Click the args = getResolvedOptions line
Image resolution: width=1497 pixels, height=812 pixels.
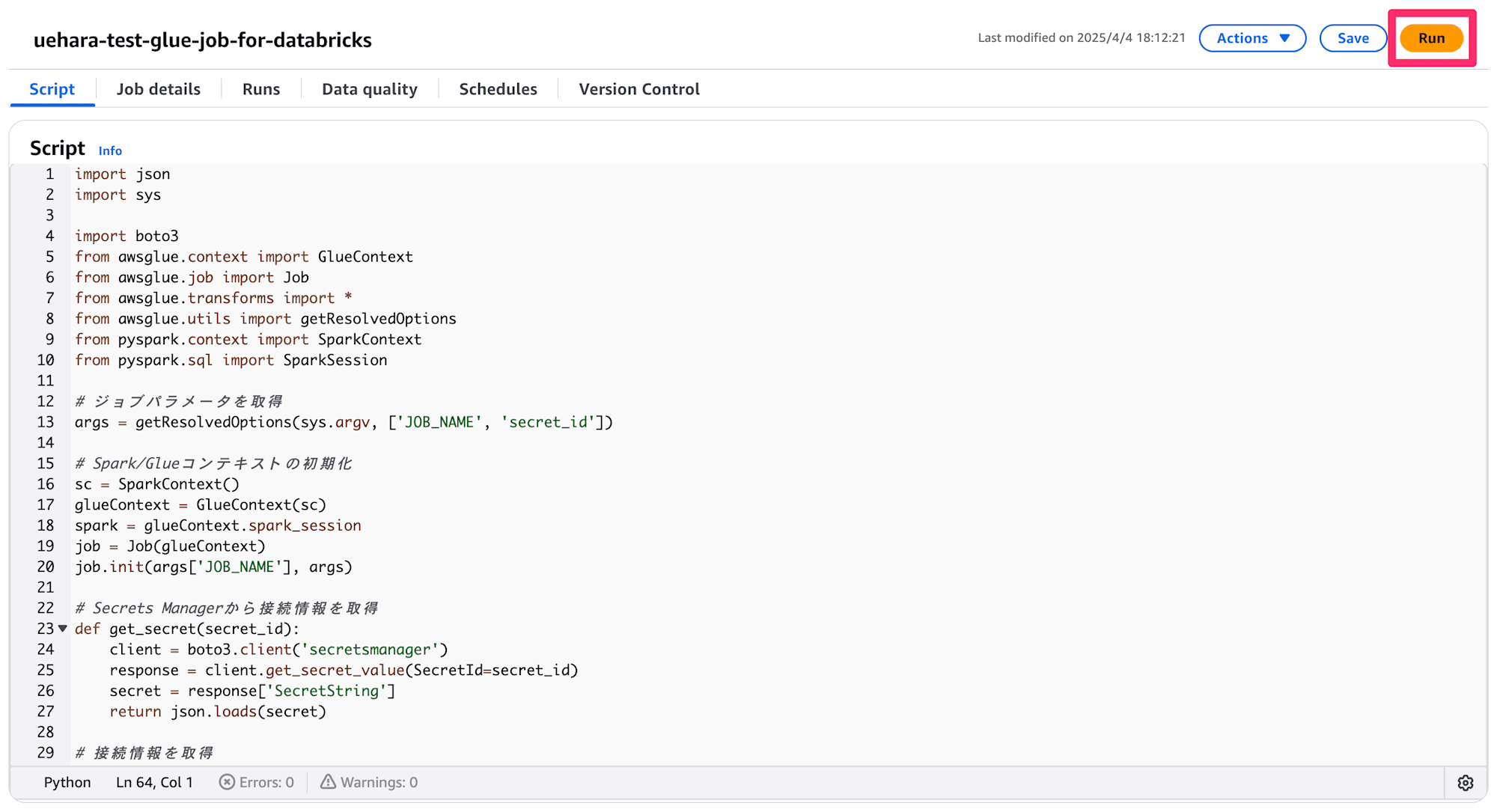coord(344,422)
